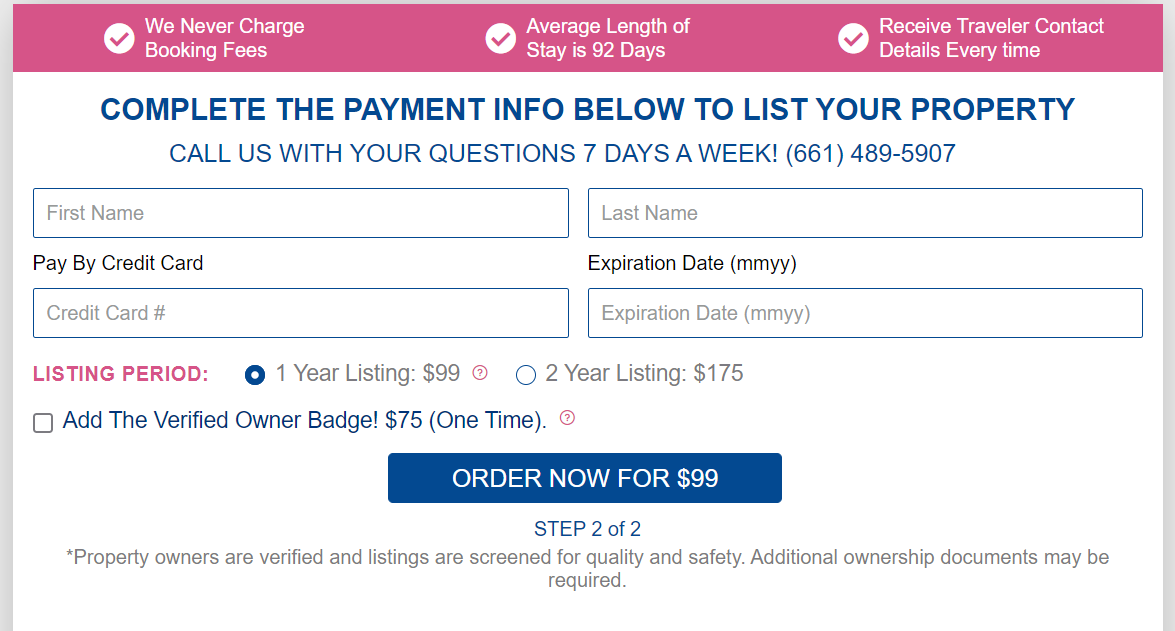
Task: Open help icon next to Verified Owner Badge
Action: point(567,418)
